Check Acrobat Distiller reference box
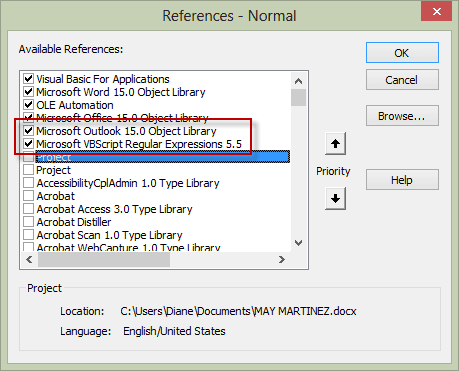Viewport: 459px width, 371px height. [x=29, y=222]
